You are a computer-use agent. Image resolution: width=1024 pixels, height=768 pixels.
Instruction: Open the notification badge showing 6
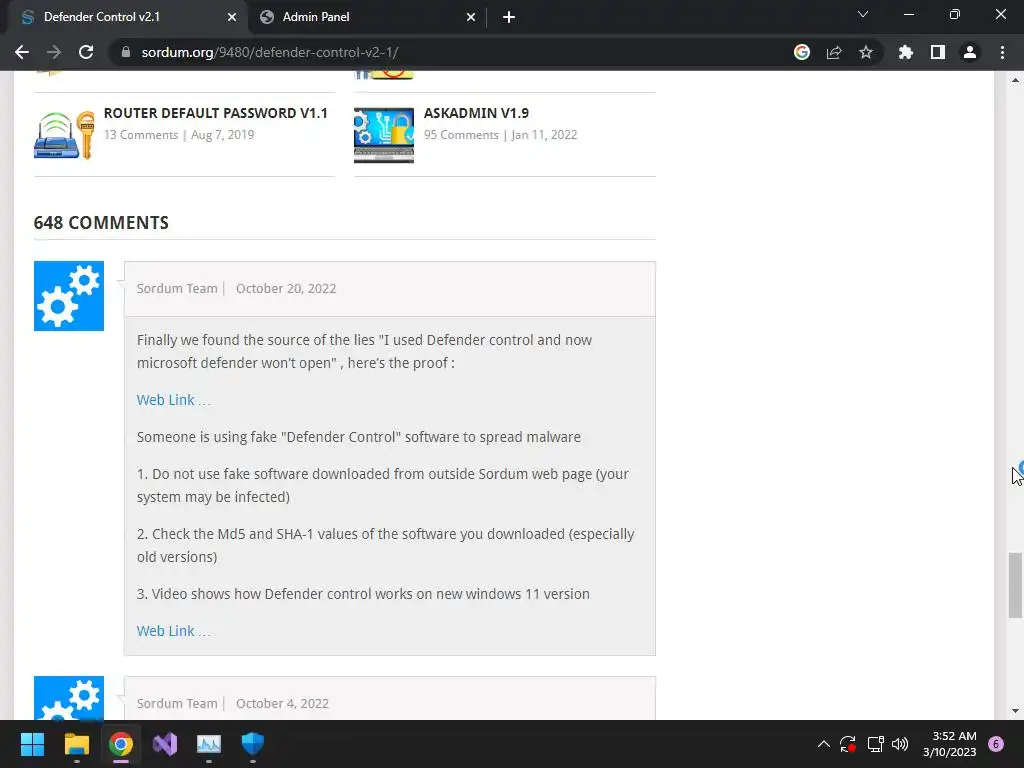(x=996, y=744)
